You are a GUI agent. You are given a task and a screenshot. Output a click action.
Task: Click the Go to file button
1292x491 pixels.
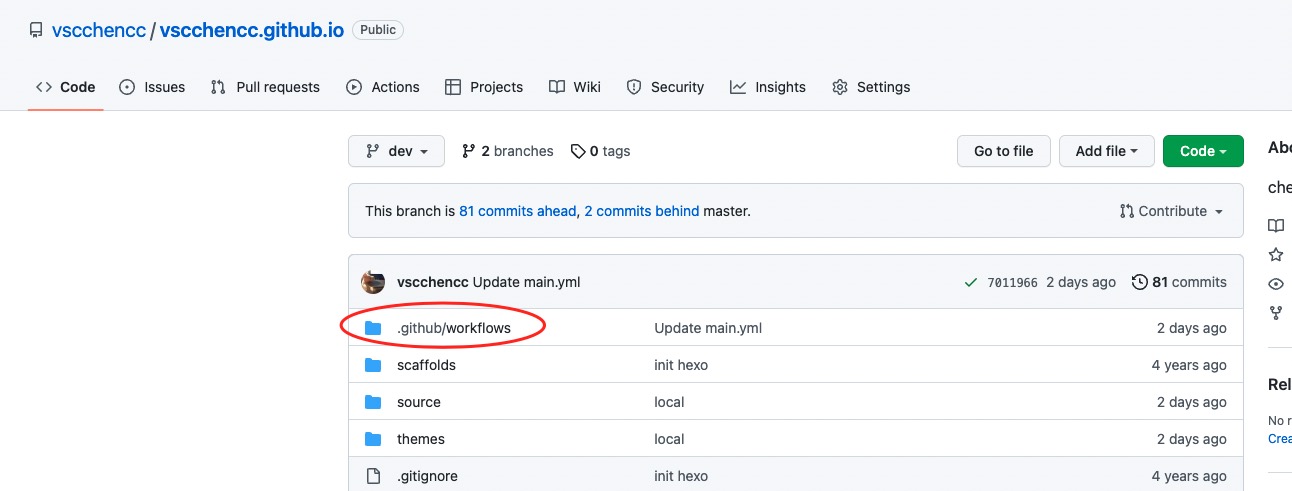coord(1003,151)
